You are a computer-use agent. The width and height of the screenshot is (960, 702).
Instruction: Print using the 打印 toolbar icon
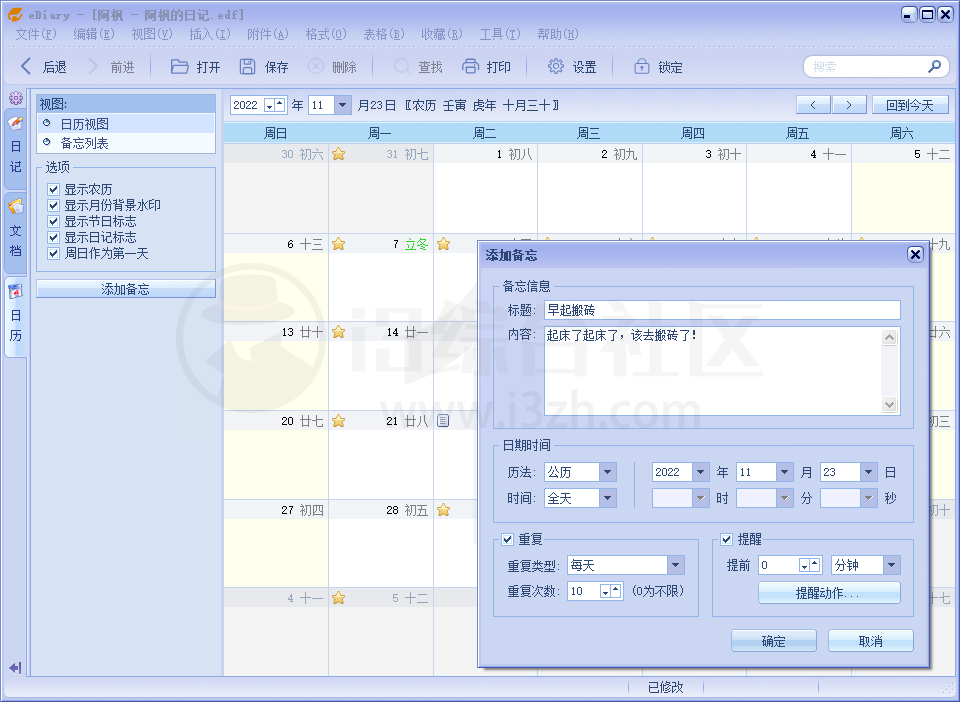[x=470, y=66]
